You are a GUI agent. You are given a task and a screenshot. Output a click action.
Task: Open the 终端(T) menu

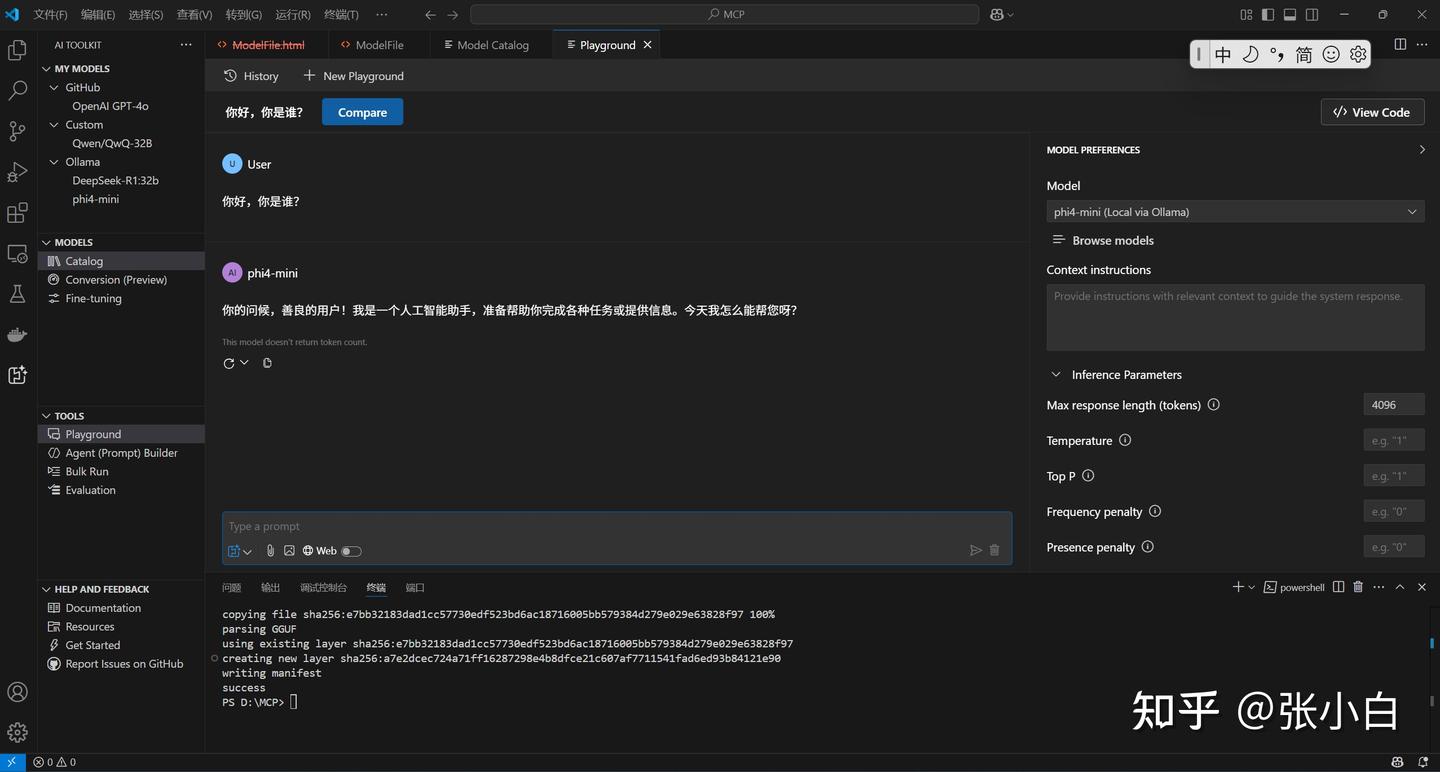341,15
